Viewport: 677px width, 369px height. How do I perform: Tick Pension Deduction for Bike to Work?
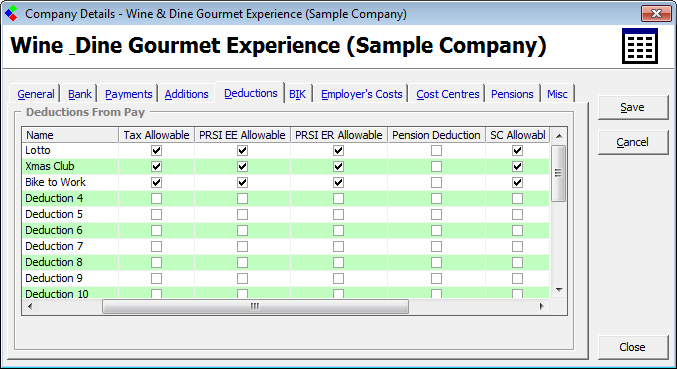click(x=437, y=182)
